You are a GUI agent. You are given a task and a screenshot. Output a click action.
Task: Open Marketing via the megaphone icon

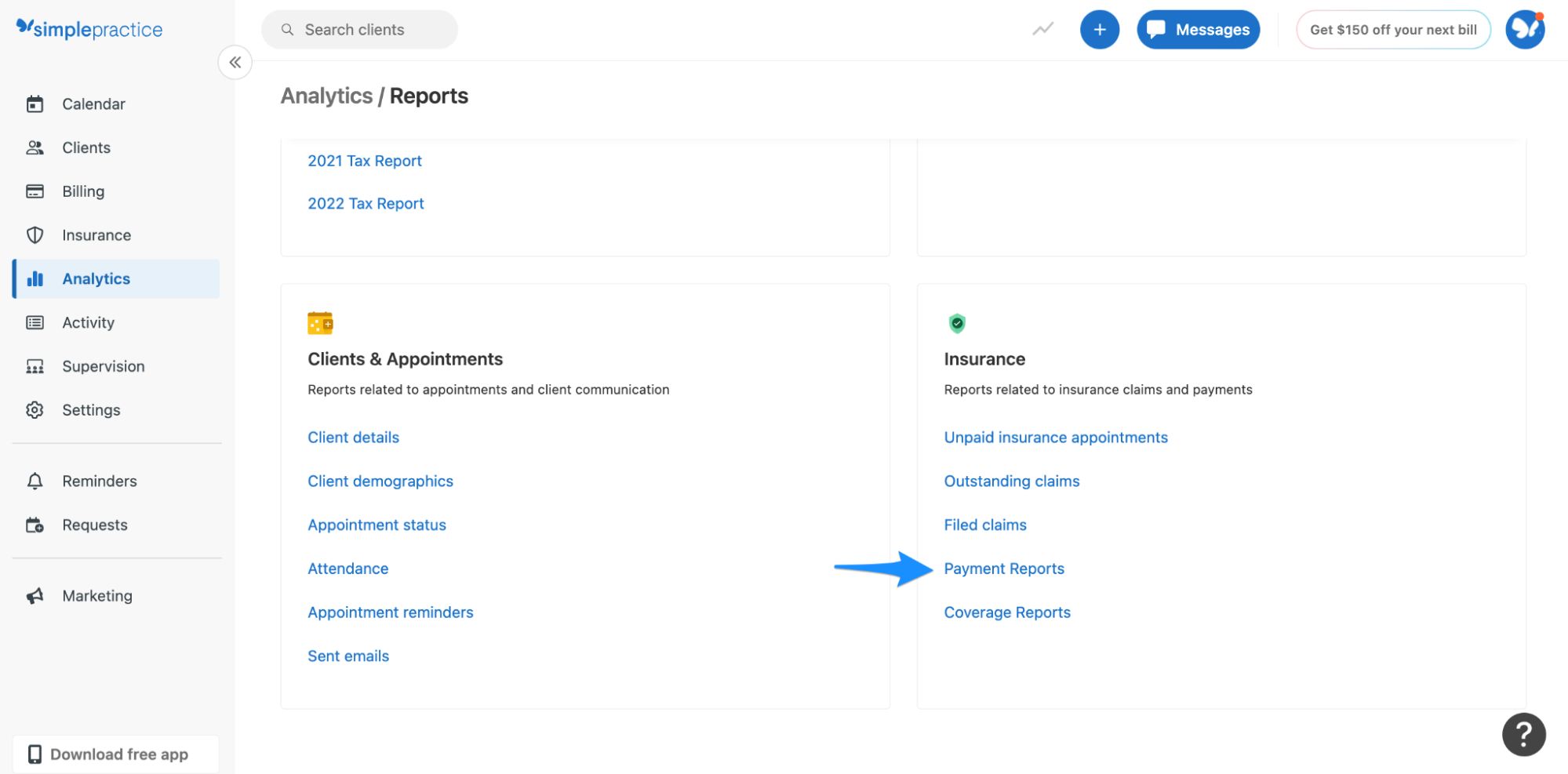click(x=35, y=595)
